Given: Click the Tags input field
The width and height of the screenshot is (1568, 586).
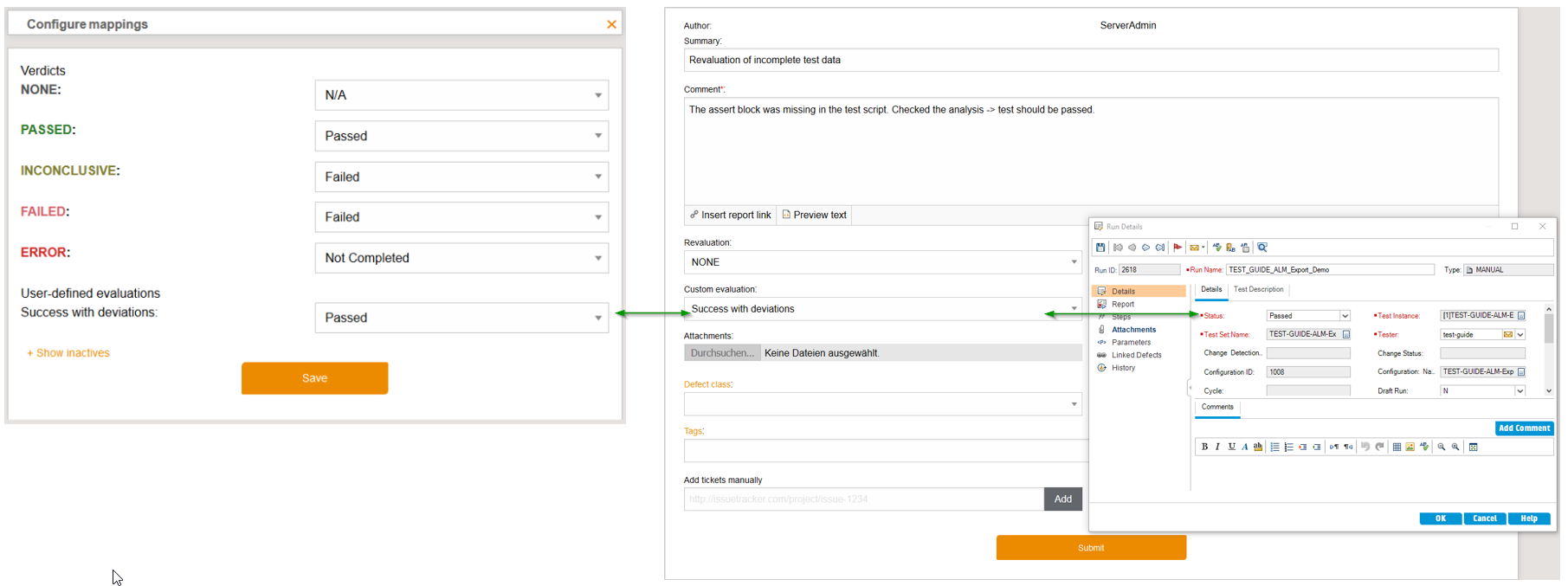Looking at the screenshot, I should coord(886,451).
